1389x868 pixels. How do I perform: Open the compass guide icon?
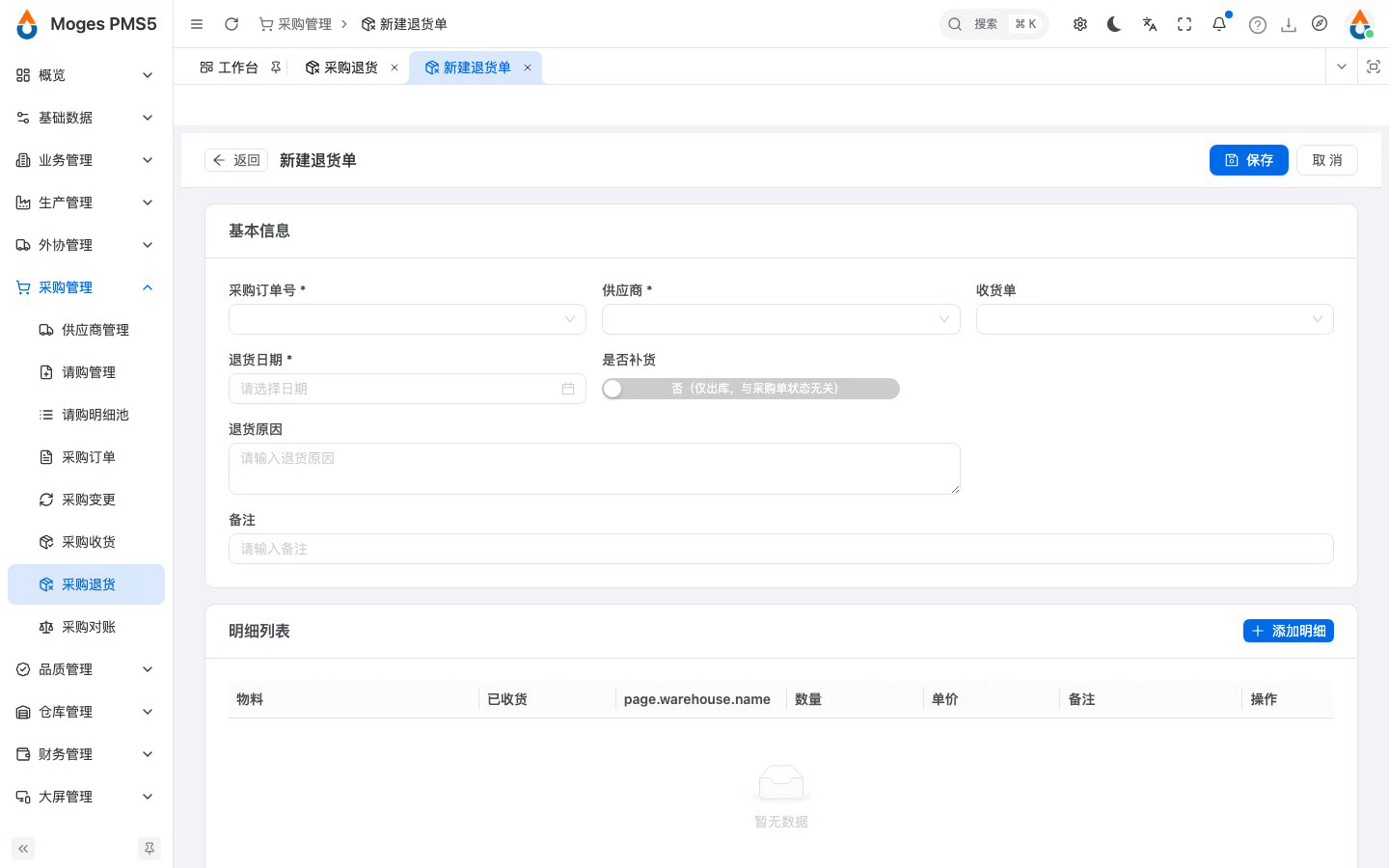coord(1320,24)
